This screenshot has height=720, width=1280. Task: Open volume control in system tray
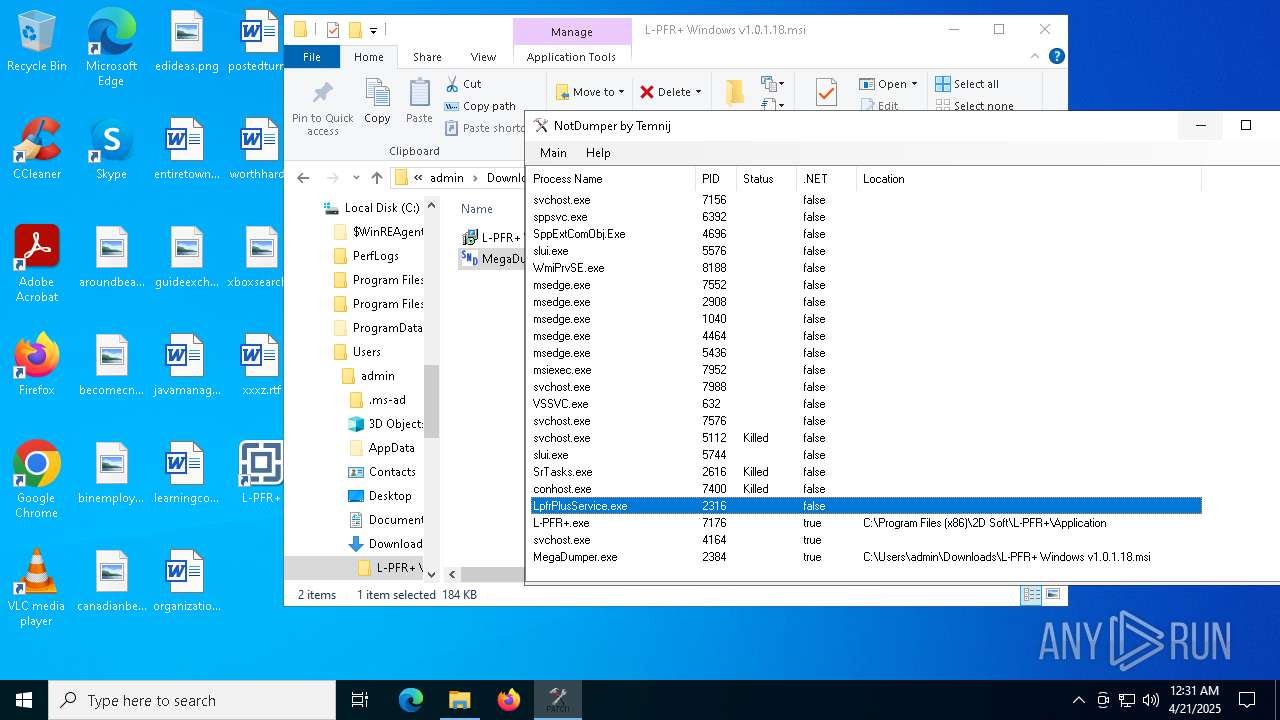coord(1151,700)
